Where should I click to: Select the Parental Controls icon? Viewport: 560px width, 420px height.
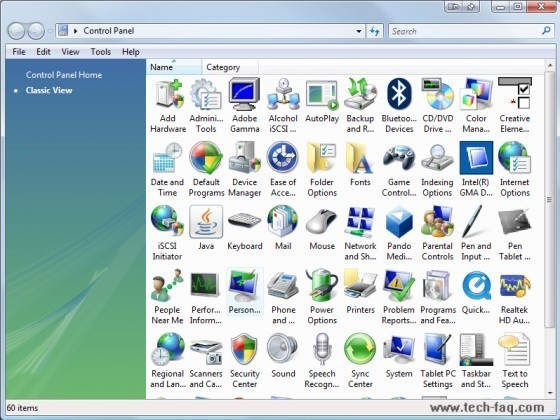pyautogui.click(x=437, y=222)
